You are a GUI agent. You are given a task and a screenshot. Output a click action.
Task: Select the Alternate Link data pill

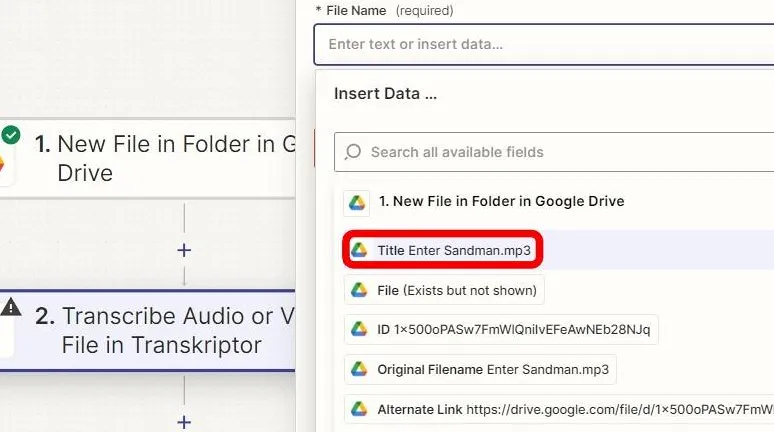click(x=559, y=409)
